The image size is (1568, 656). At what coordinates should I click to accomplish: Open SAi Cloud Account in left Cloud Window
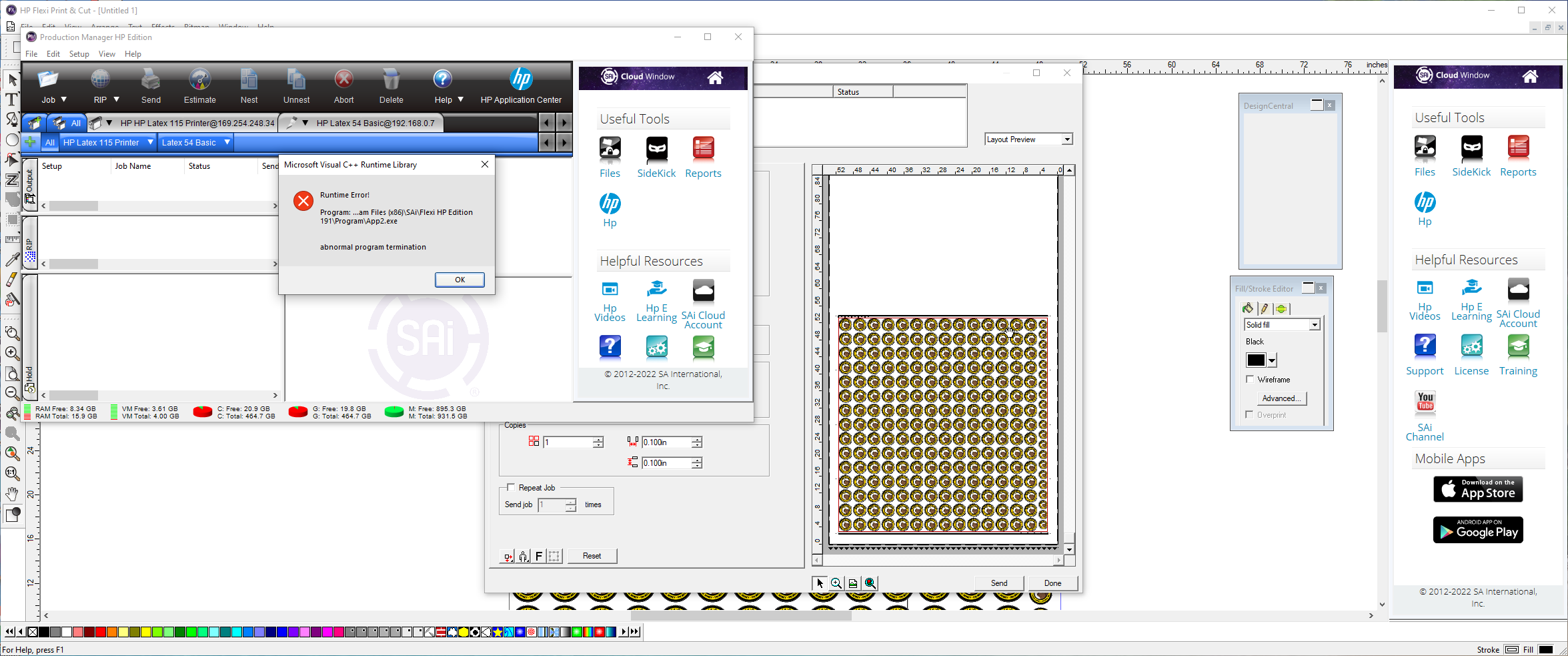tap(703, 304)
